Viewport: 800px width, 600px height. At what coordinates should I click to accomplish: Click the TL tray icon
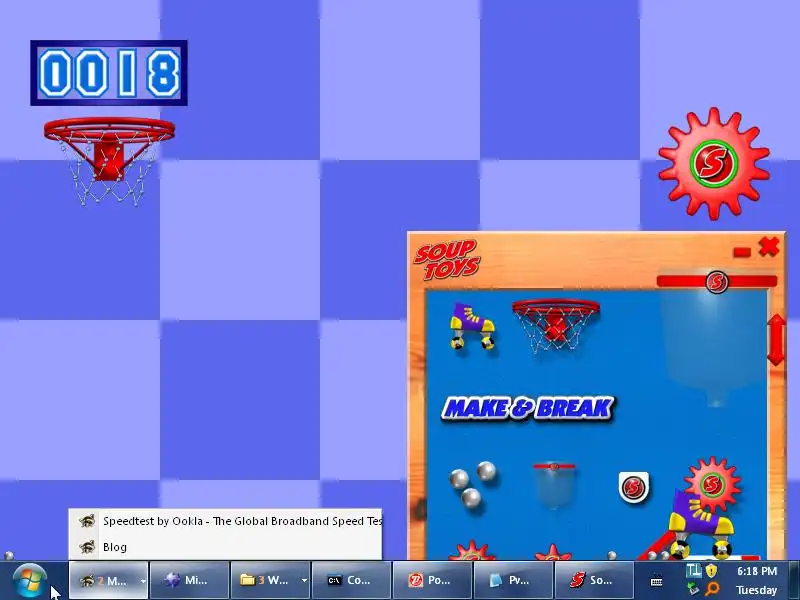point(694,571)
